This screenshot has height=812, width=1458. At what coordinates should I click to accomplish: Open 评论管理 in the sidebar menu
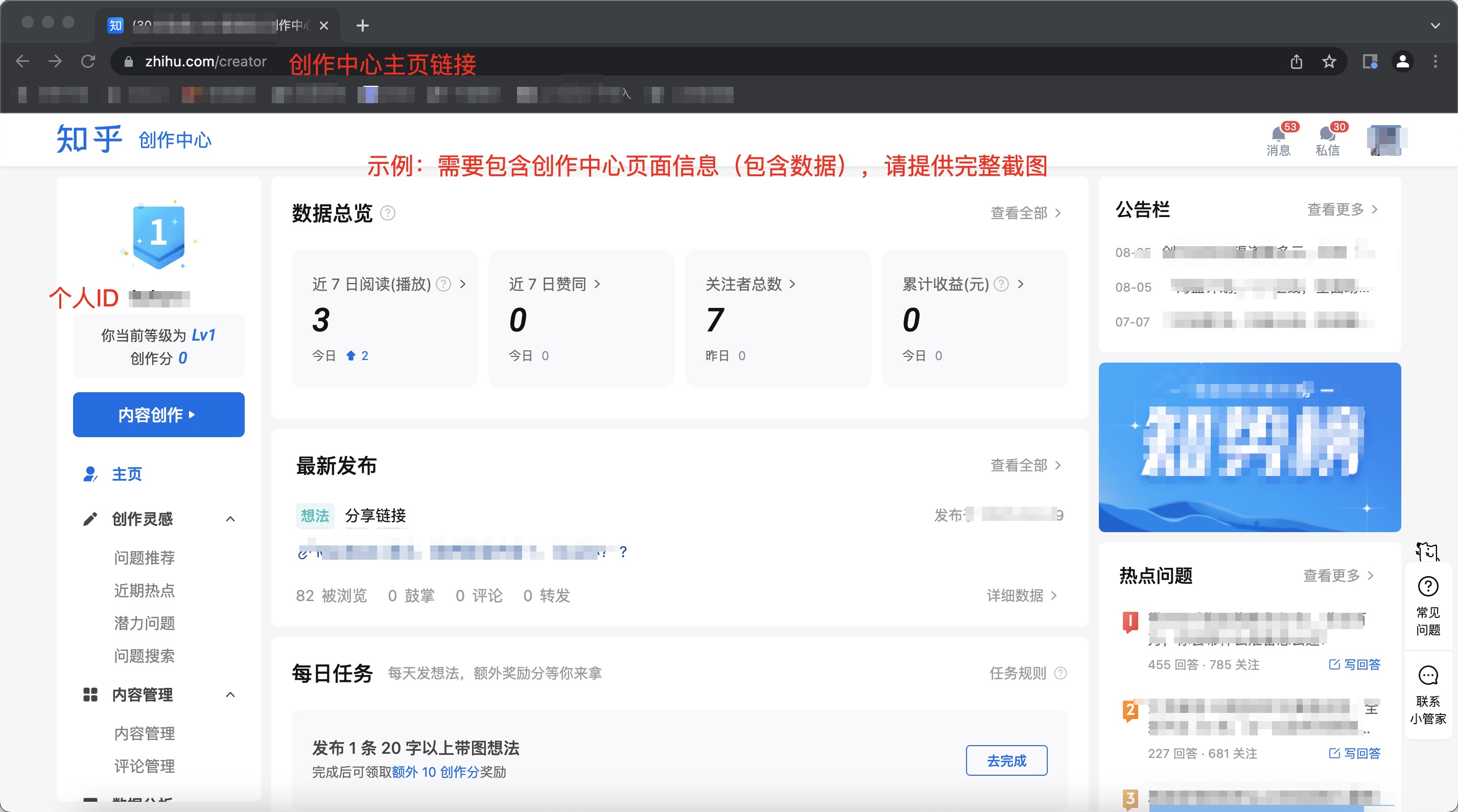(145, 766)
